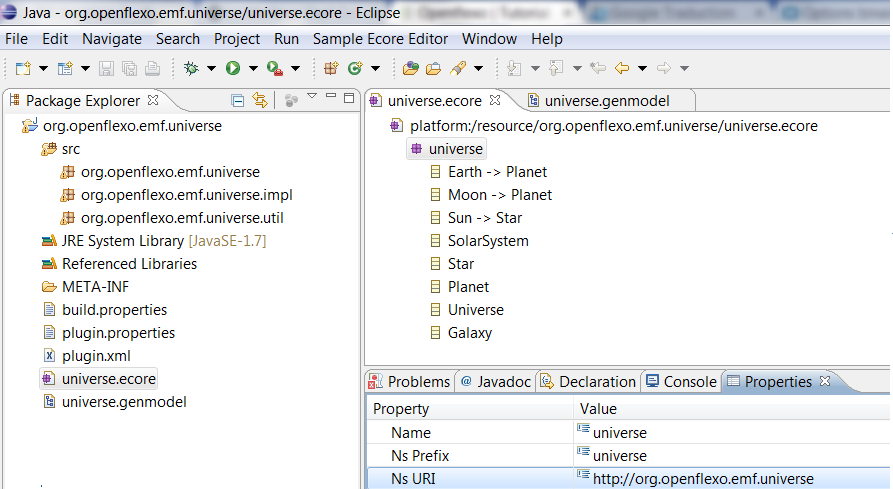Click the New Java Package icon
Image resolution: width=893 pixels, height=489 pixels.
point(331,68)
